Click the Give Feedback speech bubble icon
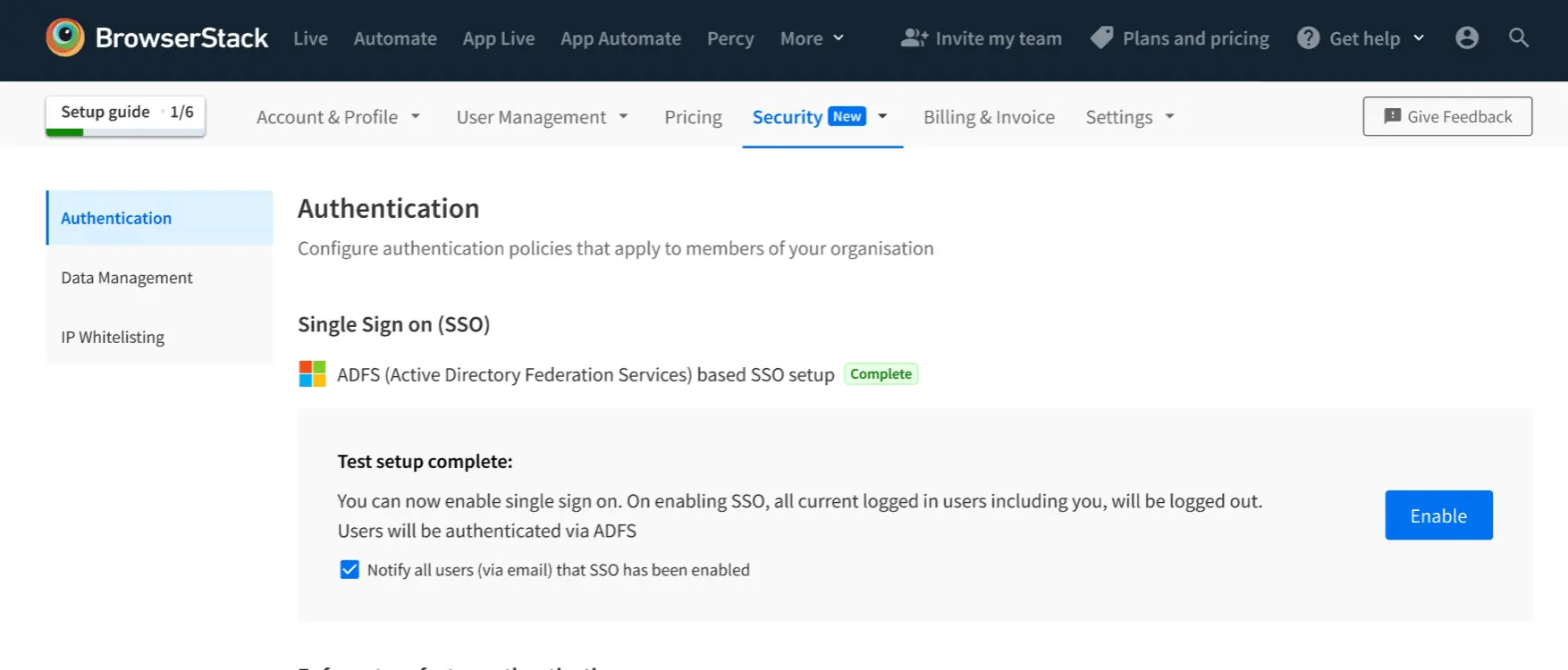Screen dimensions: 1568x670 (x=1392, y=116)
